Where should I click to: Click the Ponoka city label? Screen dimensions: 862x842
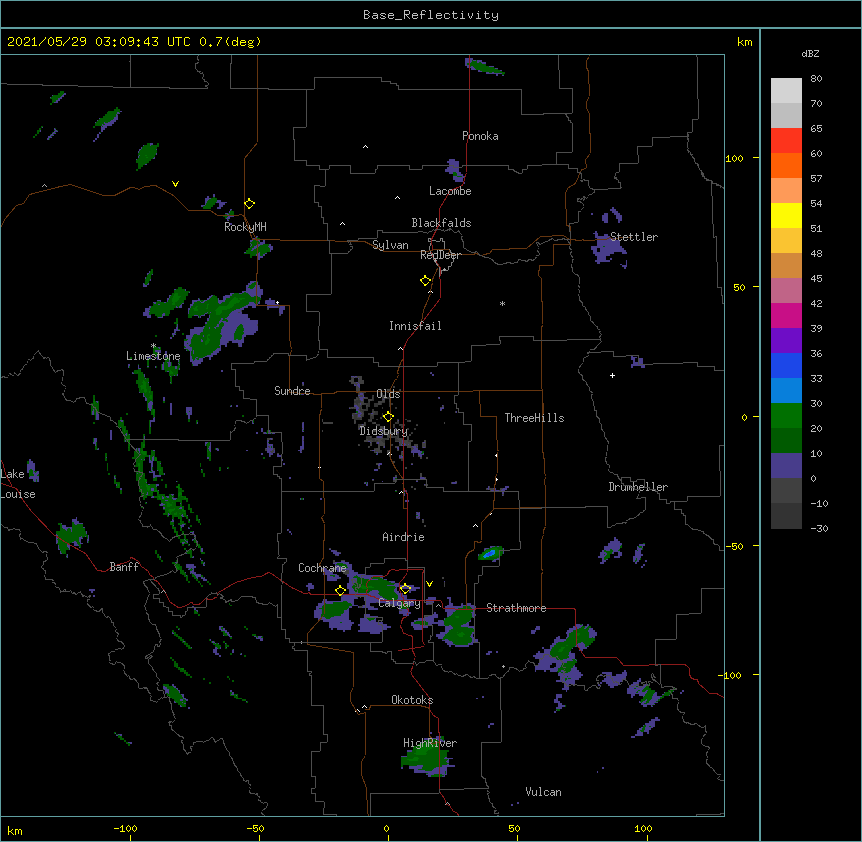(x=480, y=136)
